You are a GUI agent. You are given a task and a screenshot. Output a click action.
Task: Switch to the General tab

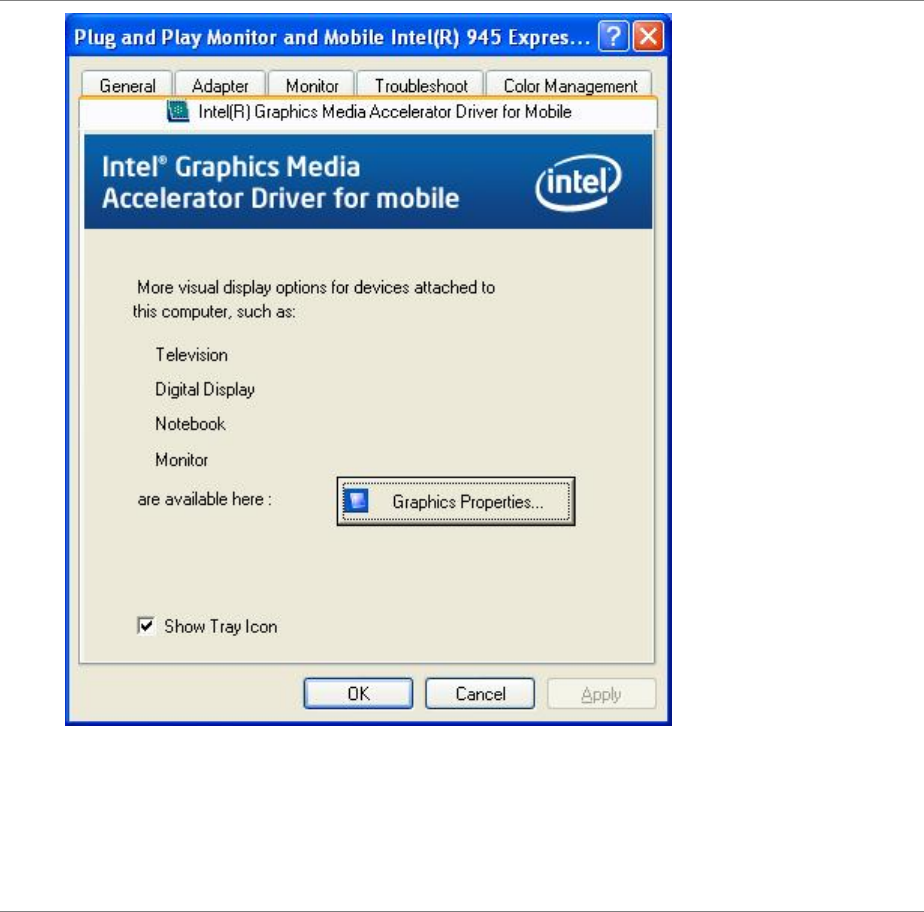pyautogui.click(x=127, y=85)
